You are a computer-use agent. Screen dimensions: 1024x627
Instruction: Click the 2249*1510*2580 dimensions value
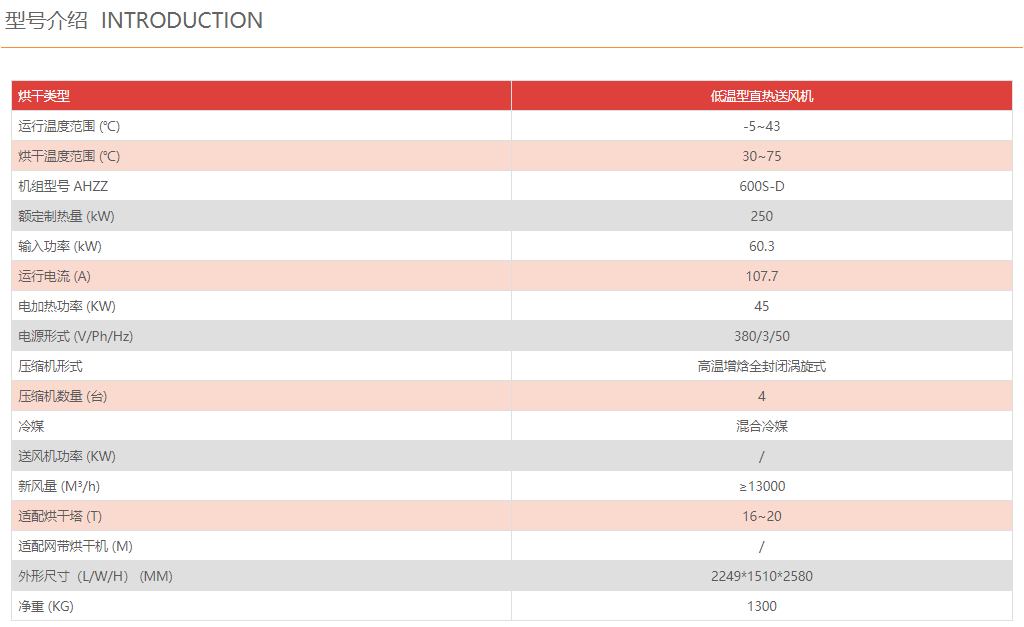[x=761, y=576]
